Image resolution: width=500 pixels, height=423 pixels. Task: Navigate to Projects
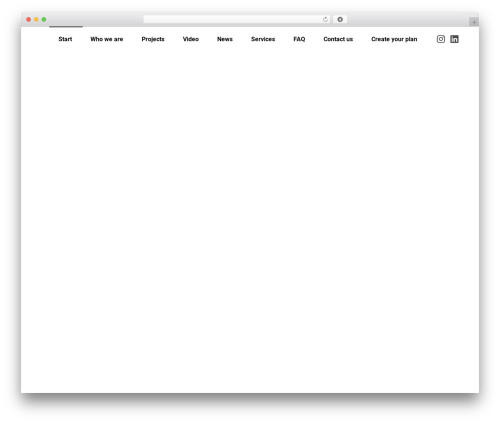153,39
